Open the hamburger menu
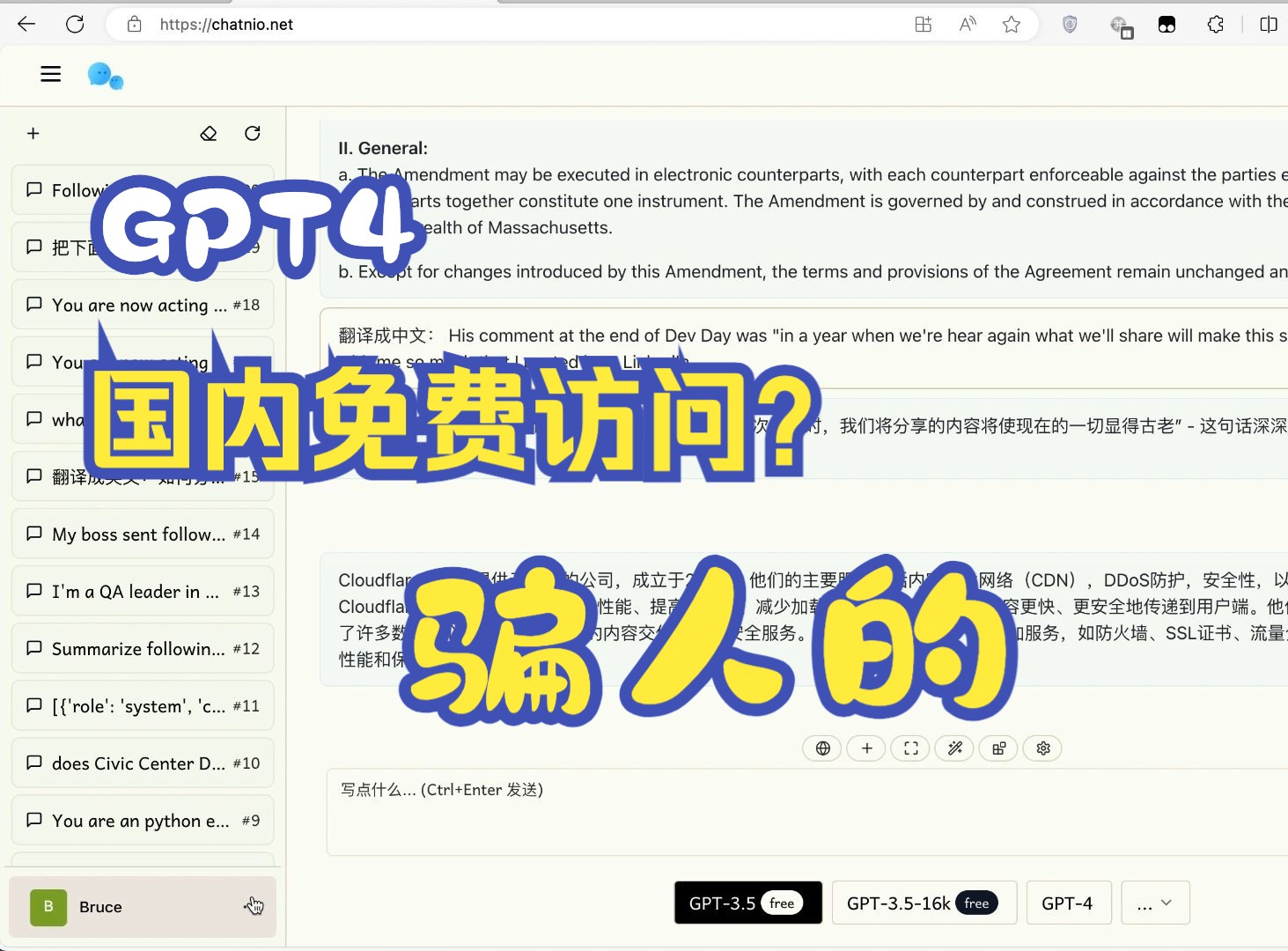 point(51,74)
